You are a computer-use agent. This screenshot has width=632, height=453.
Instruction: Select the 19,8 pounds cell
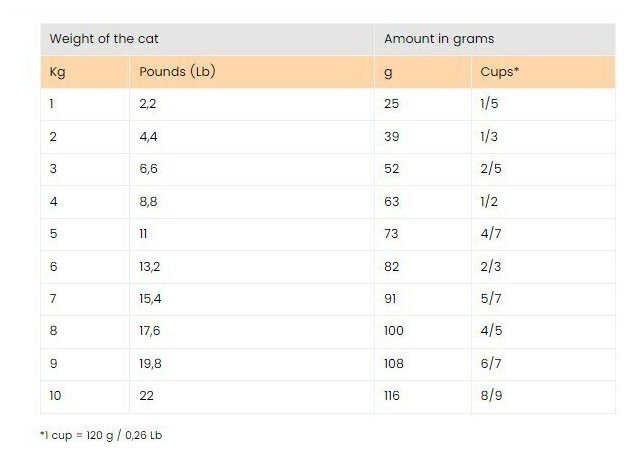[150, 364]
